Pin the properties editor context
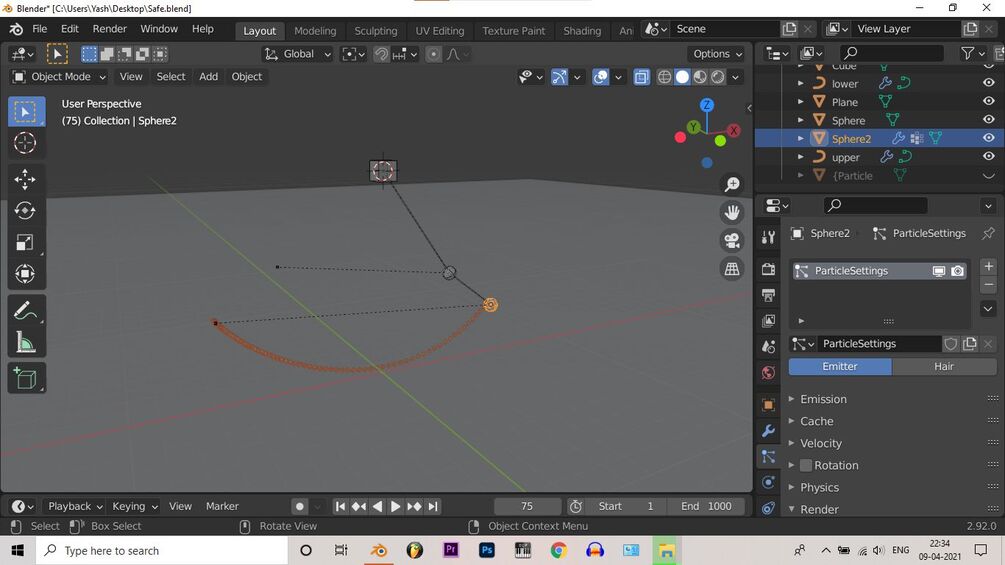The image size is (1005, 565). pos(988,233)
